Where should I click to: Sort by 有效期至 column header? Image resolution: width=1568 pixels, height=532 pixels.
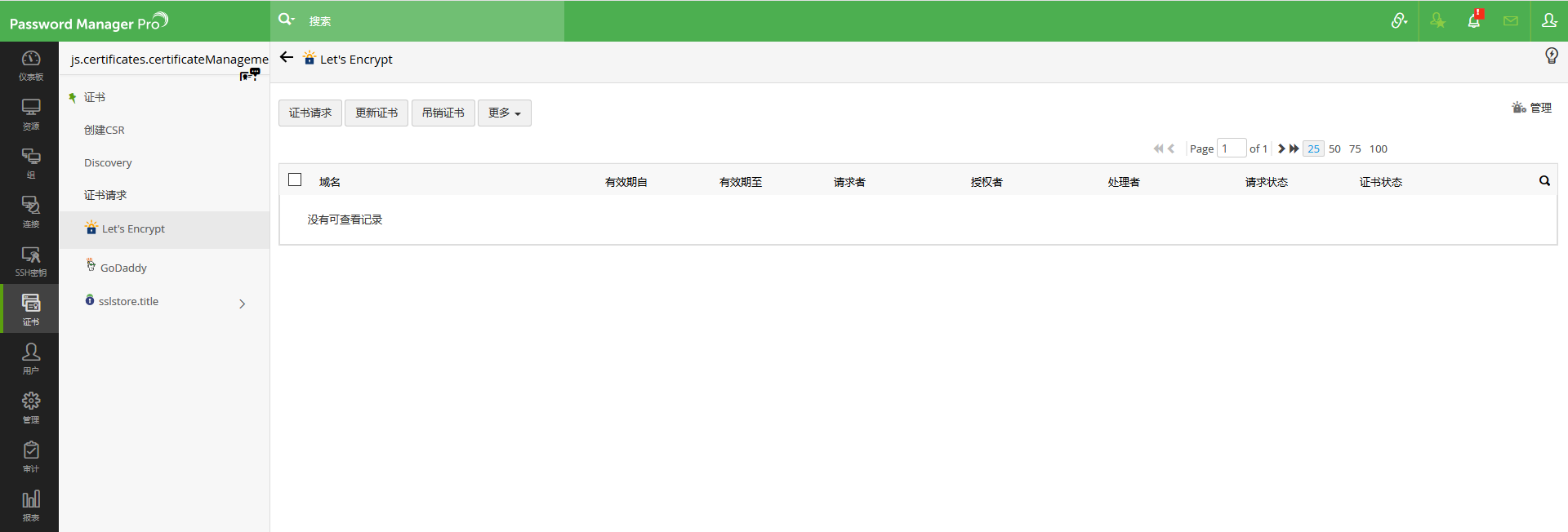(741, 182)
